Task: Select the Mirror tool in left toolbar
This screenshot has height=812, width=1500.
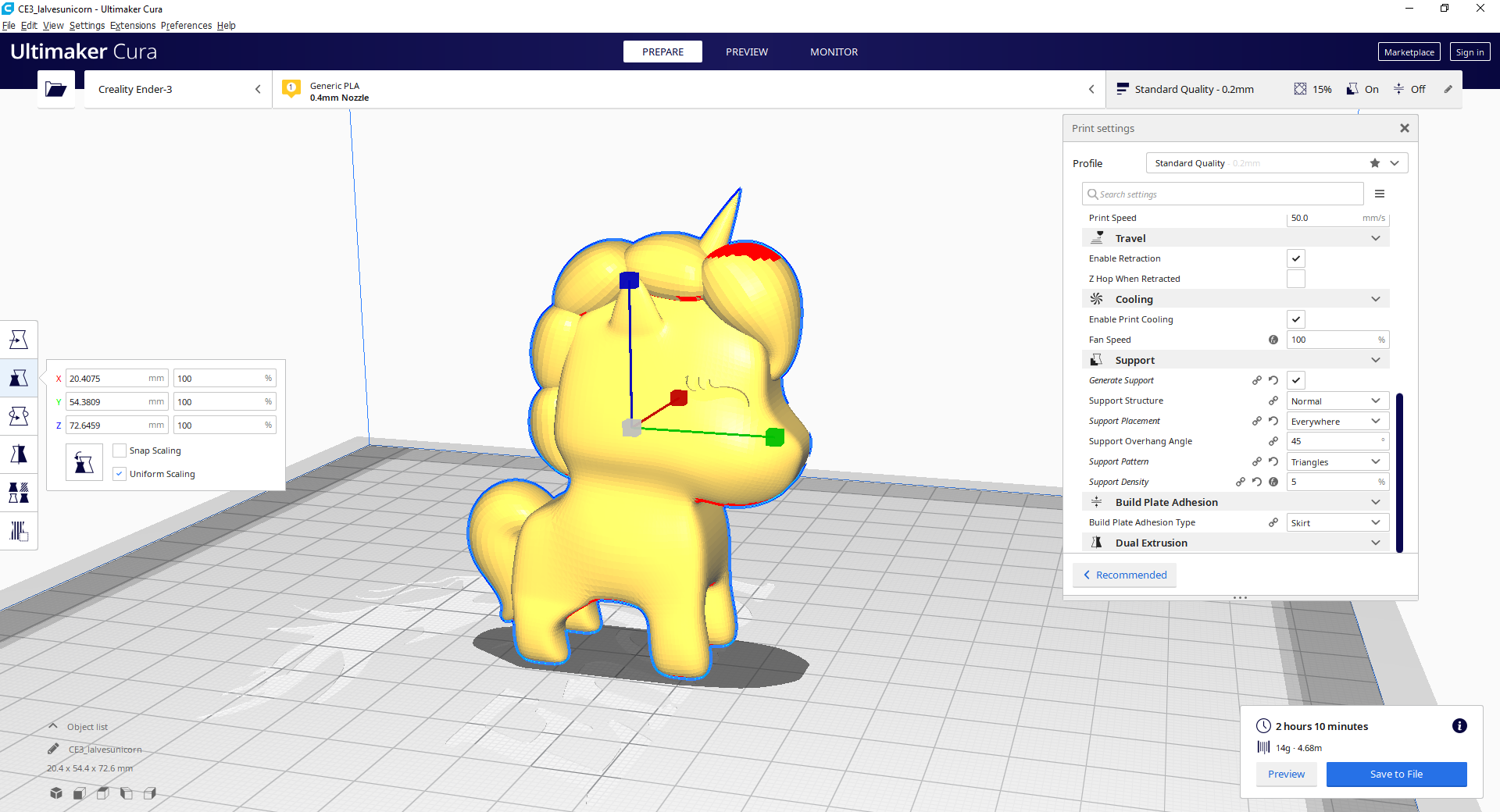Action: 19,454
